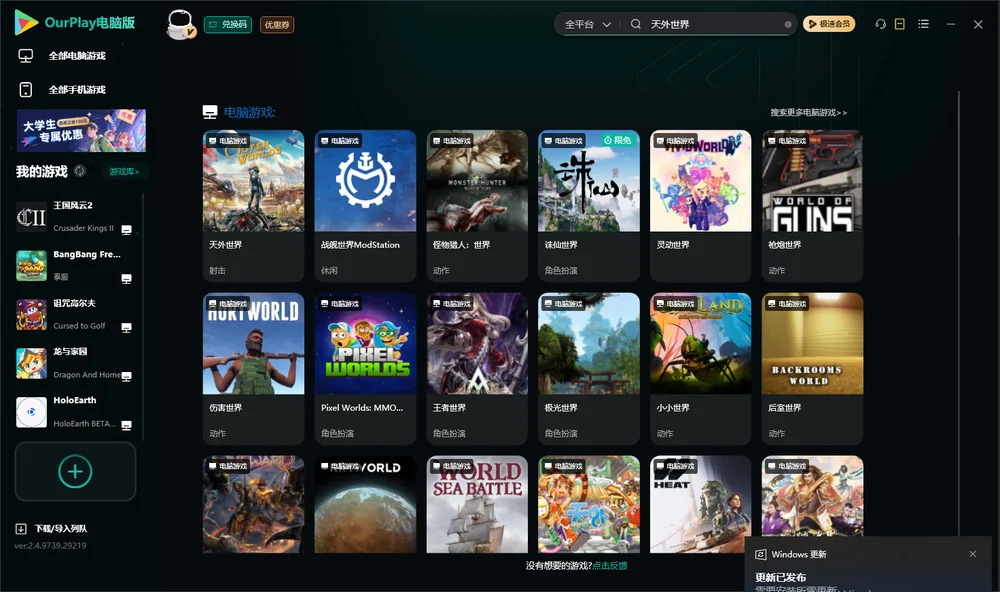Open the 伤害世界 Hurtworld card
Image resolution: width=1000 pixels, height=592 pixels.
pyautogui.click(x=253, y=368)
